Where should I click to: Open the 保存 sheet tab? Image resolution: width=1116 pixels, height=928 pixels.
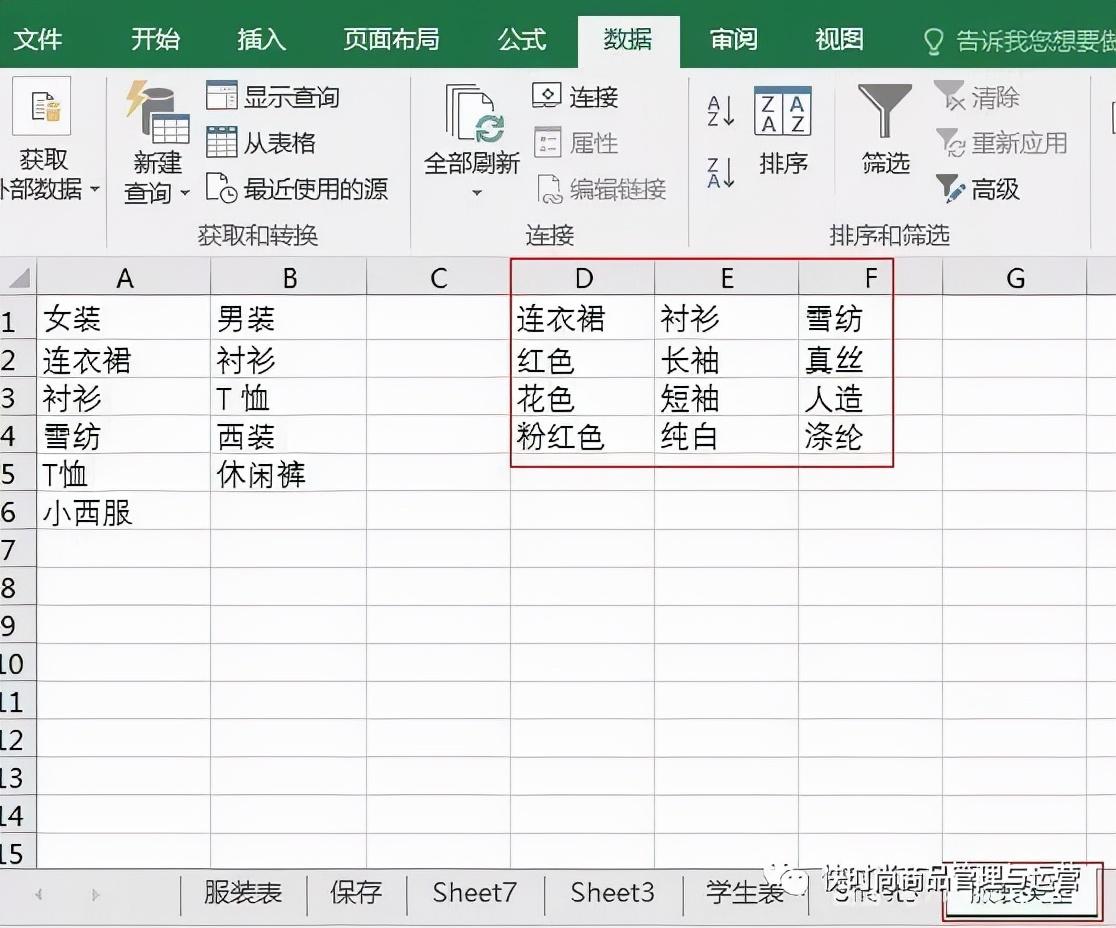(356, 892)
